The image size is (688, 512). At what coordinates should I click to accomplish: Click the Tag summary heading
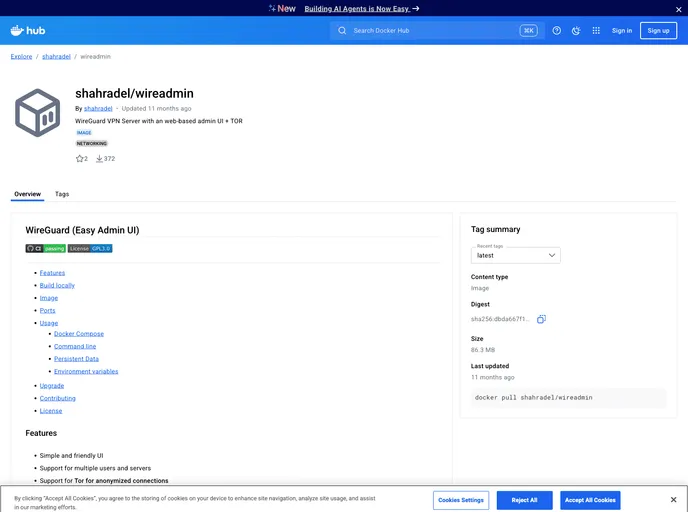coord(495,229)
